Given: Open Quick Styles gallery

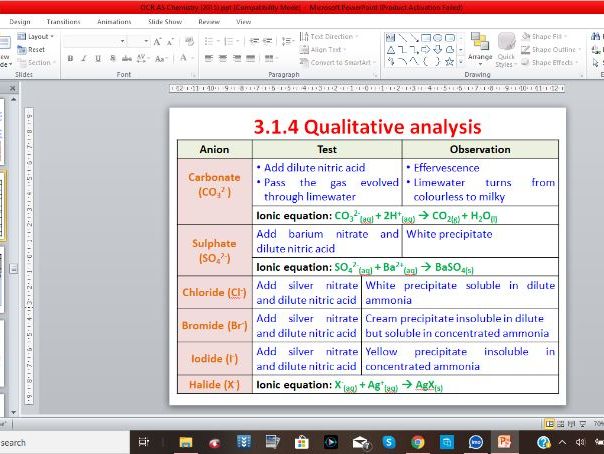Looking at the screenshot, I should (506, 46).
